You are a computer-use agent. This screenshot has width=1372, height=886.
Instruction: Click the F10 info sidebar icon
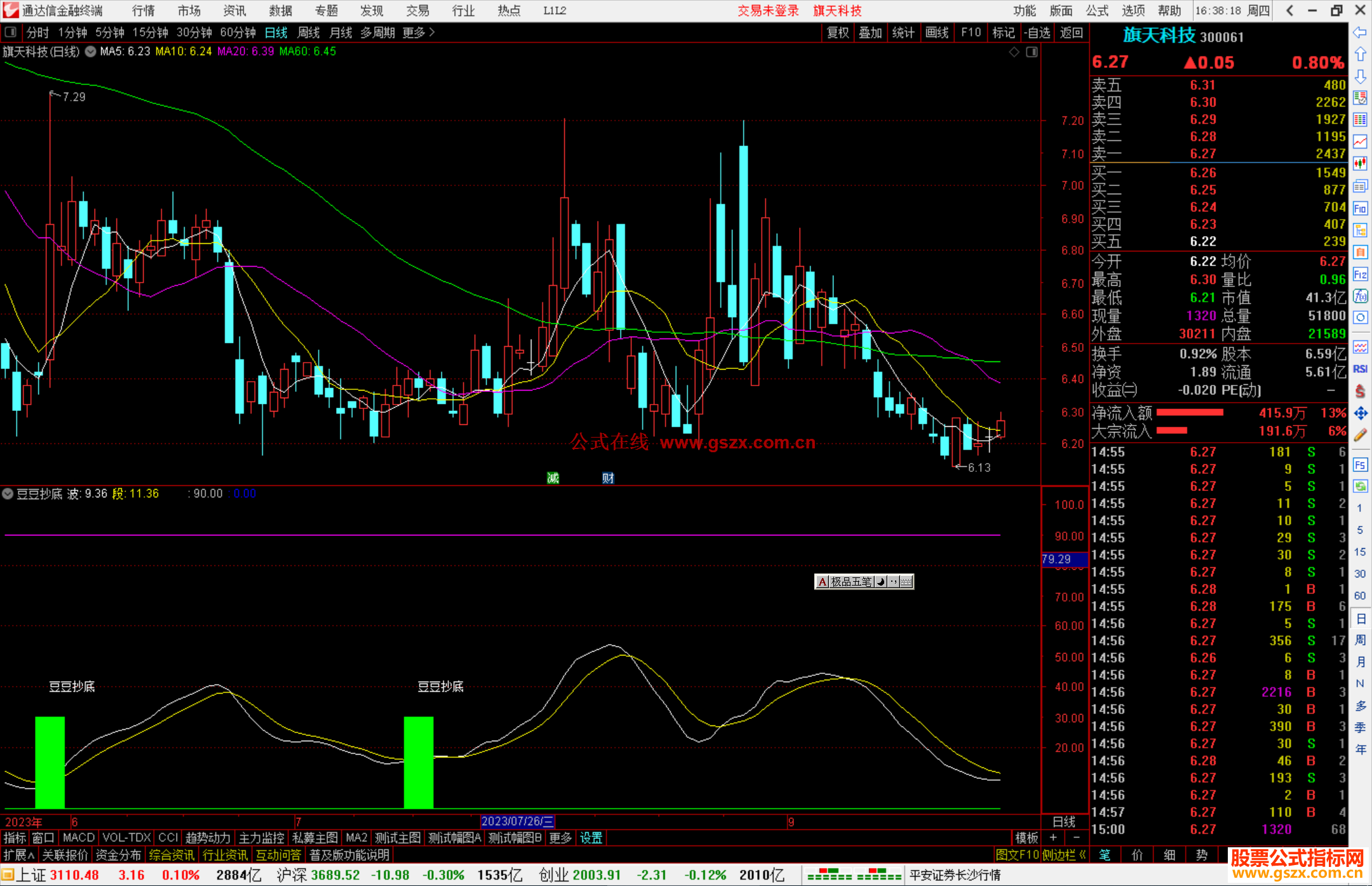1360,208
